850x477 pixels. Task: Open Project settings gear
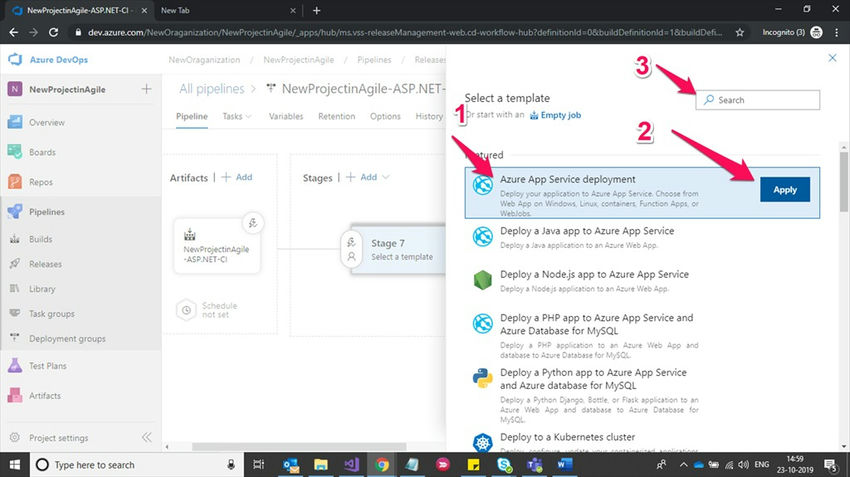[15, 437]
